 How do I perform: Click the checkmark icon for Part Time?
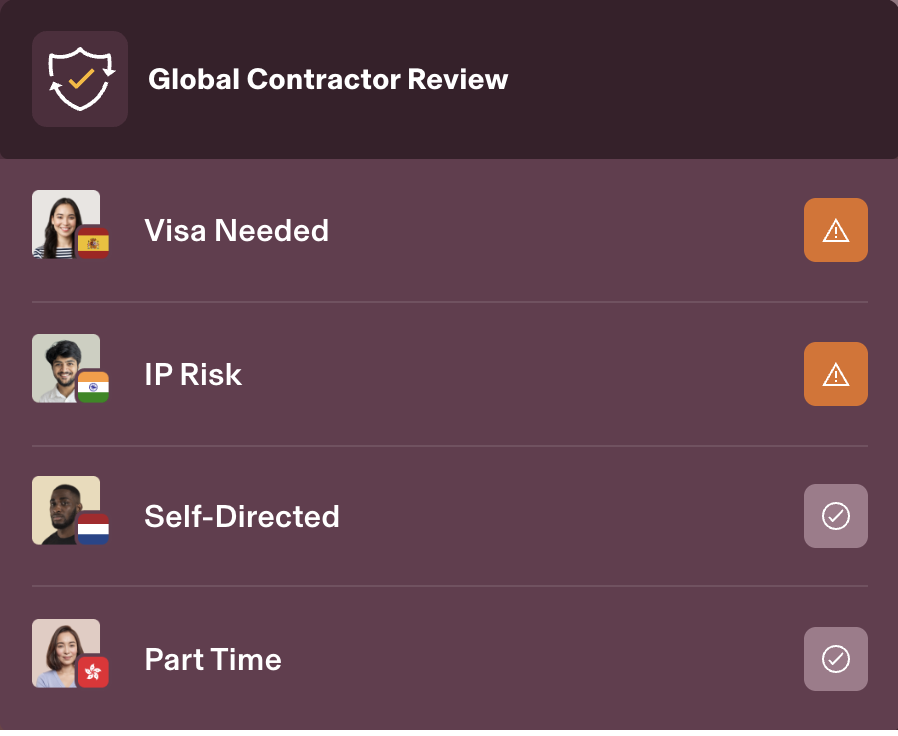pos(836,659)
